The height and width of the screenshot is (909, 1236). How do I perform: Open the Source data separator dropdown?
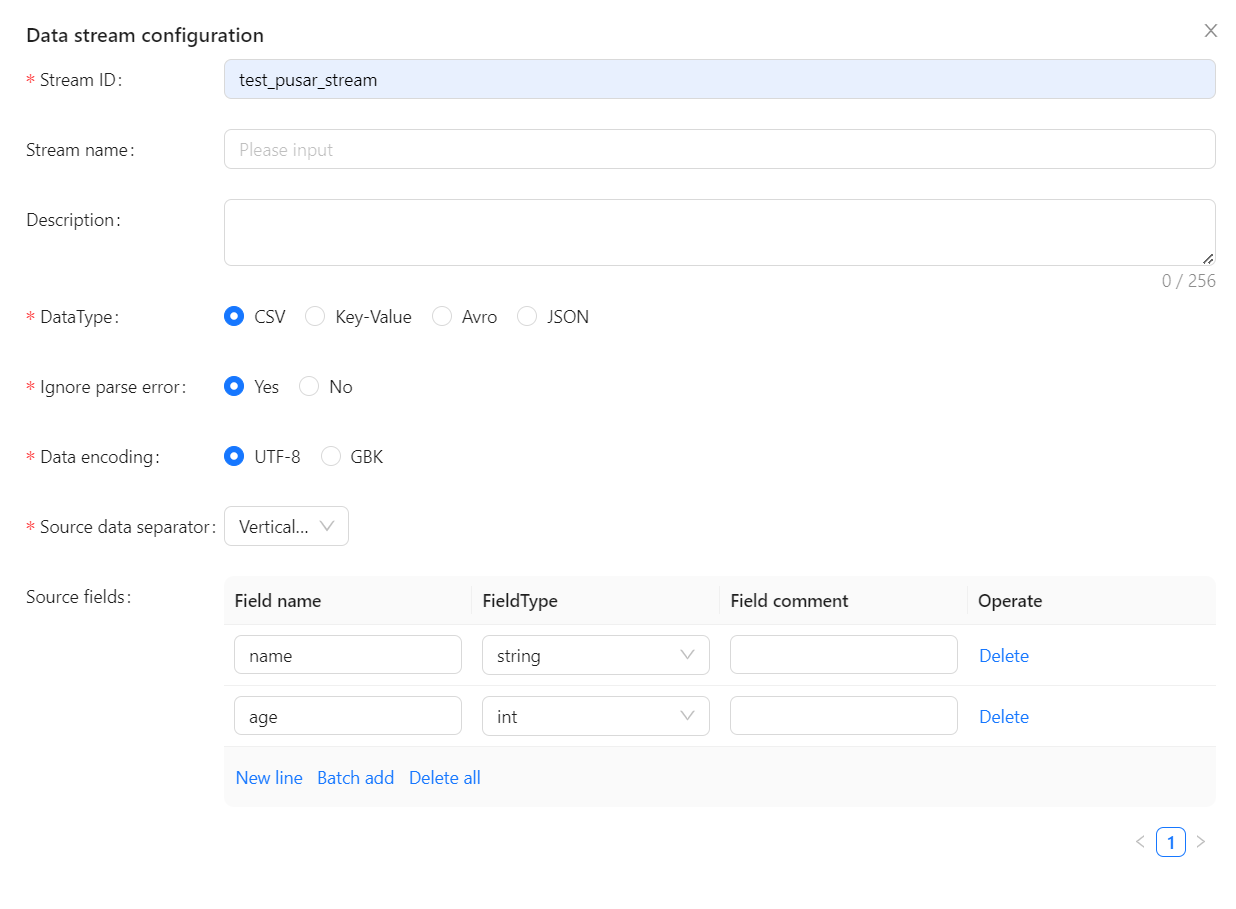(x=286, y=527)
